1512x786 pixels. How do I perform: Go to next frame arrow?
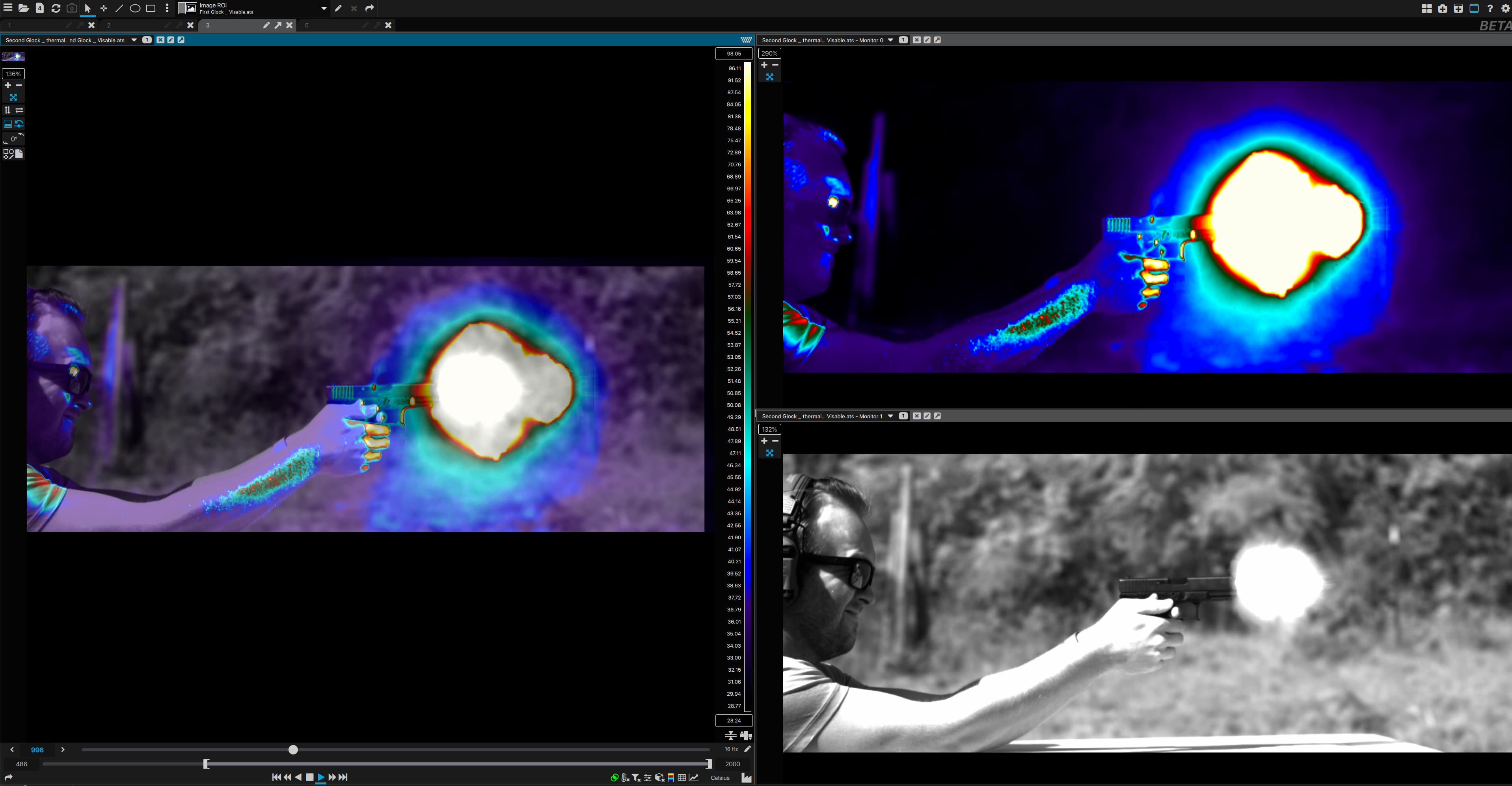coord(63,750)
